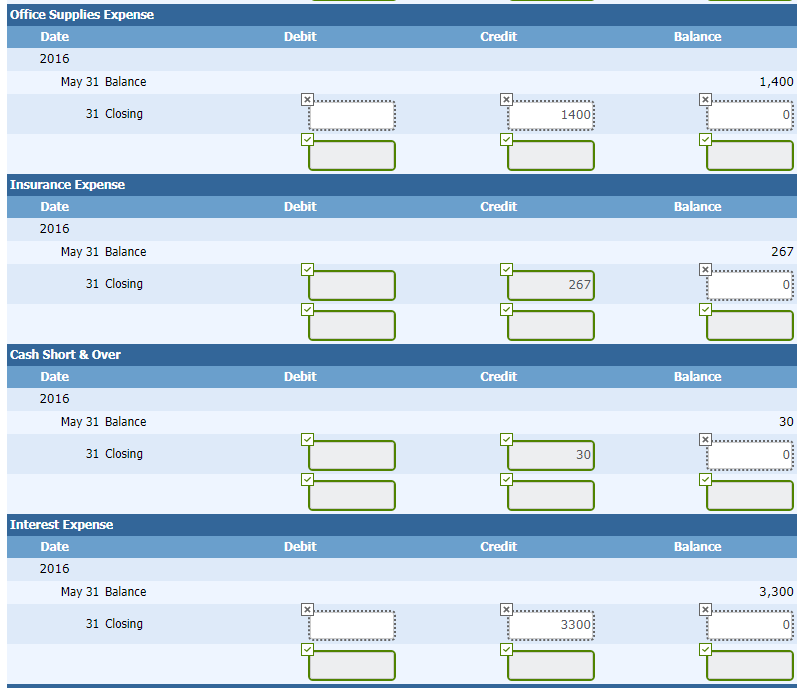Click Insurance Expense Closing balance field
This screenshot has width=799, height=688.
click(750, 285)
